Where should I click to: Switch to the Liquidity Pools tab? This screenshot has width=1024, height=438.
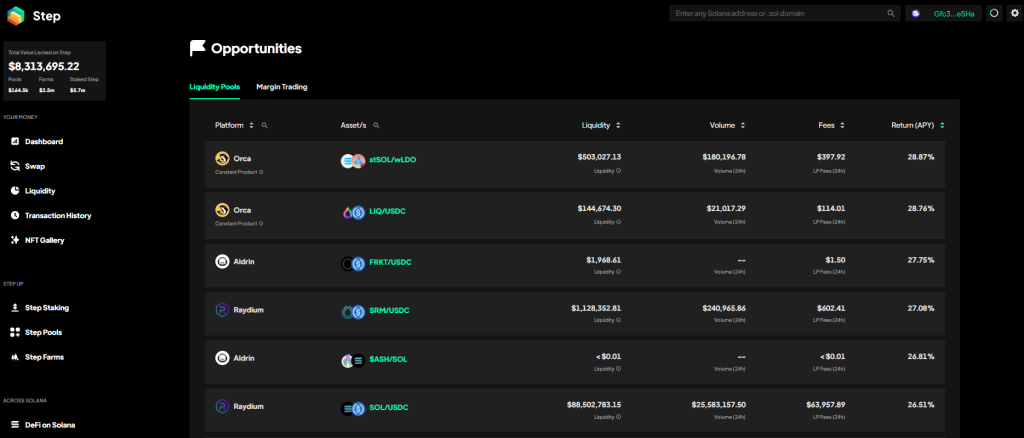[215, 87]
